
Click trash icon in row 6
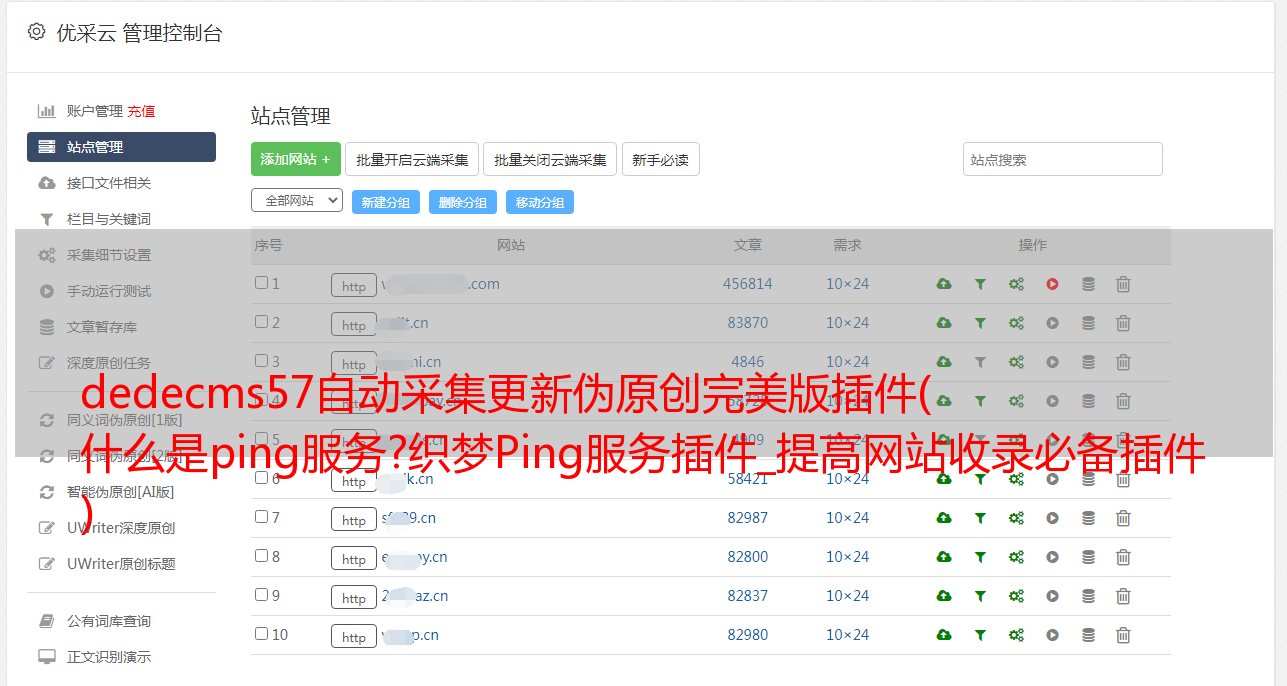tap(1123, 479)
